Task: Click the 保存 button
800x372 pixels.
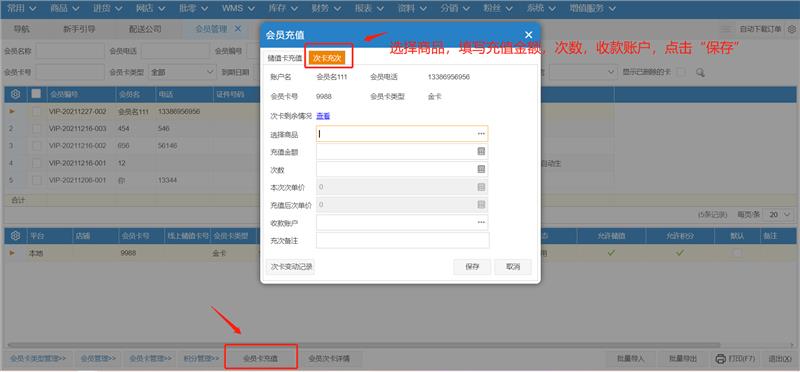Action: [x=472, y=267]
